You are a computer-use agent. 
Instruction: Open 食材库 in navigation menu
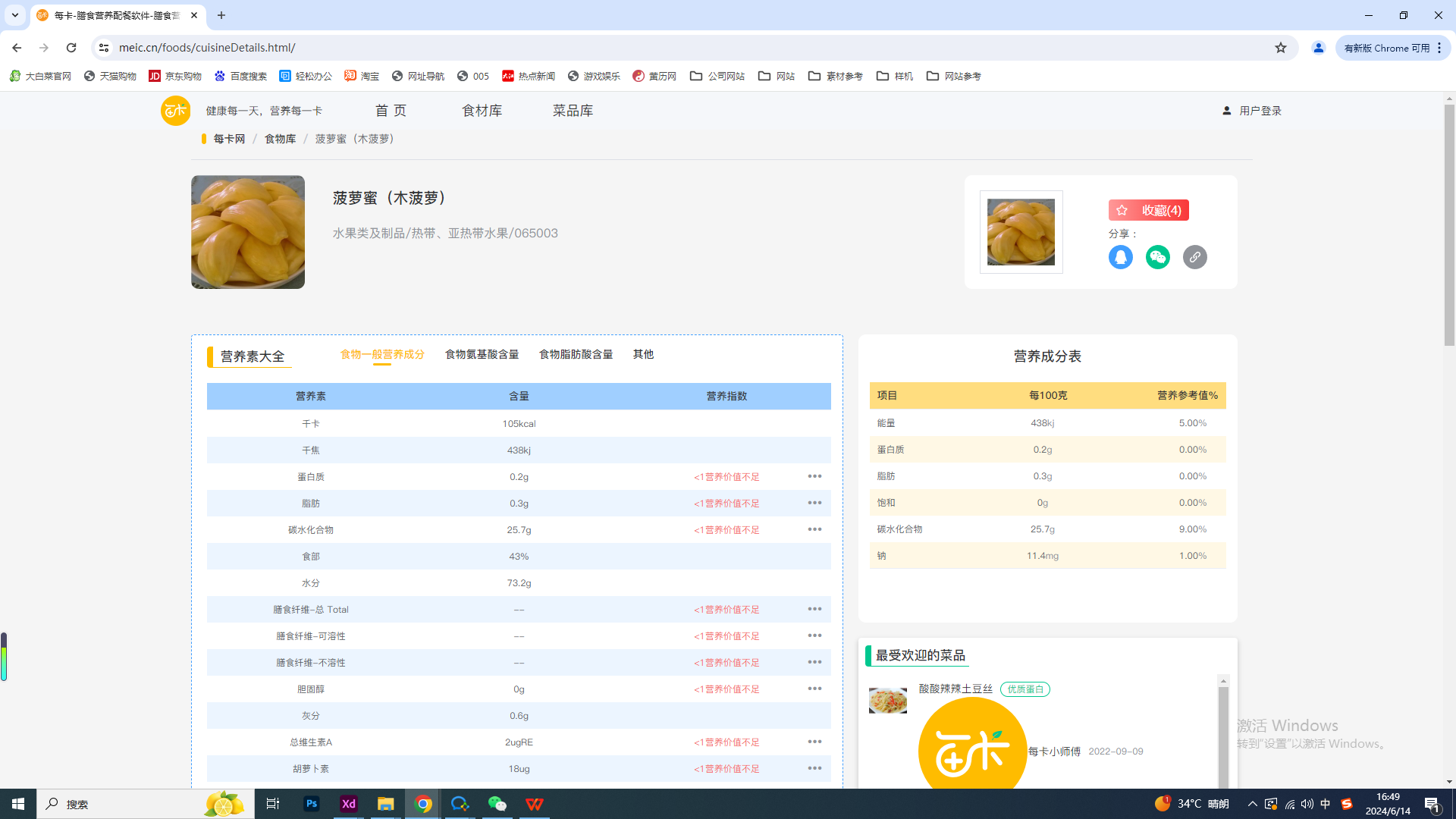pyautogui.click(x=482, y=111)
